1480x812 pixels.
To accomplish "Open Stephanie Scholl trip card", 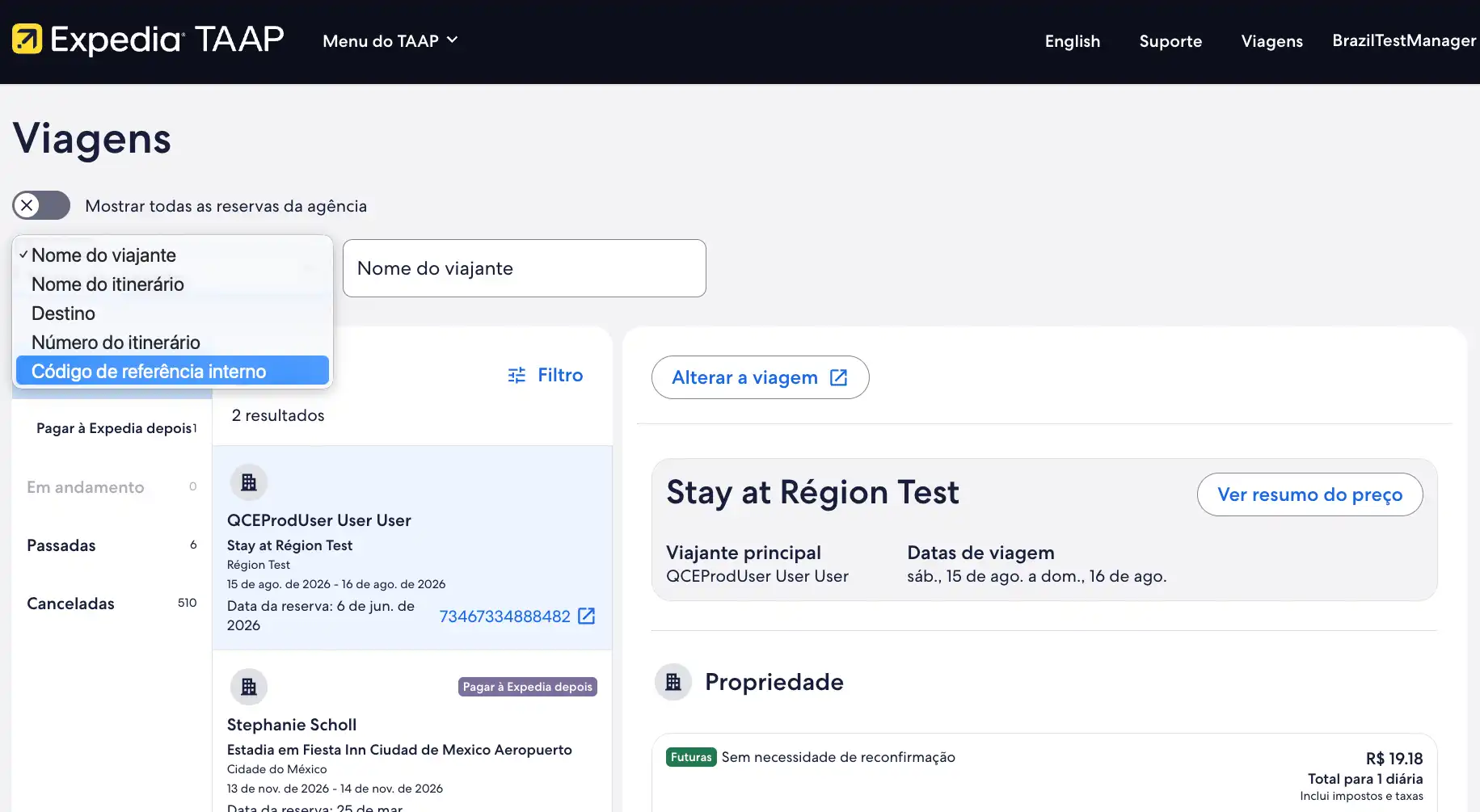I will (412, 733).
